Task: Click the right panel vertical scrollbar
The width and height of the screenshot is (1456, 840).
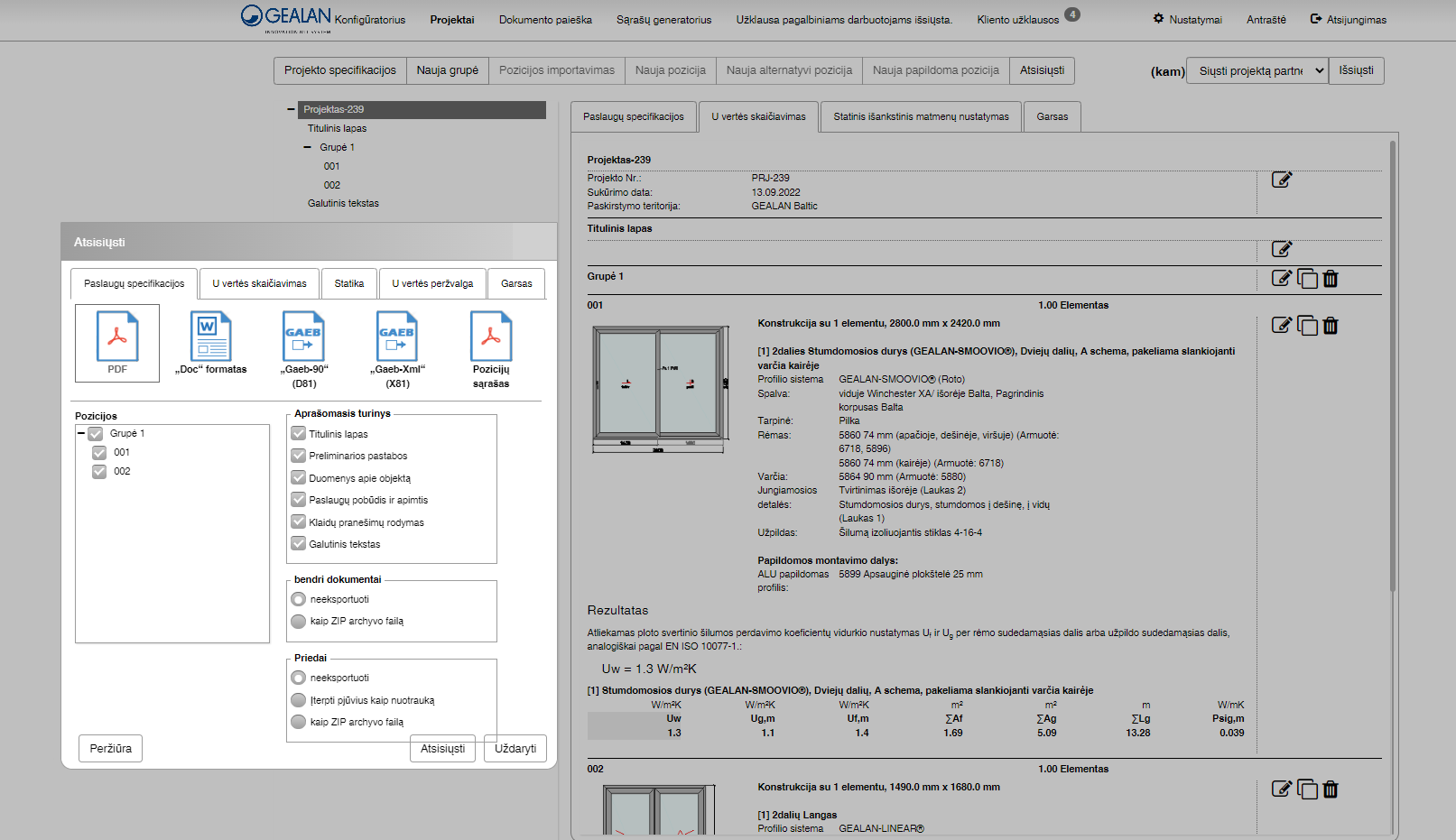Action: 1393,365
